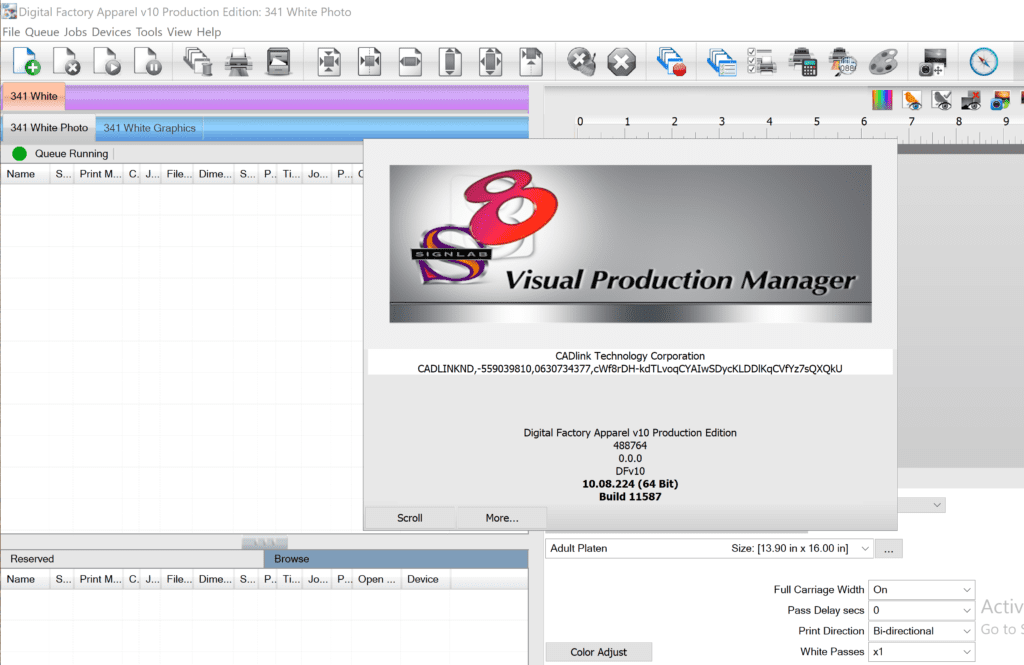The width and height of the screenshot is (1024, 665).
Task: Click the More... button in the About dialog
Action: tap(502, 517)
